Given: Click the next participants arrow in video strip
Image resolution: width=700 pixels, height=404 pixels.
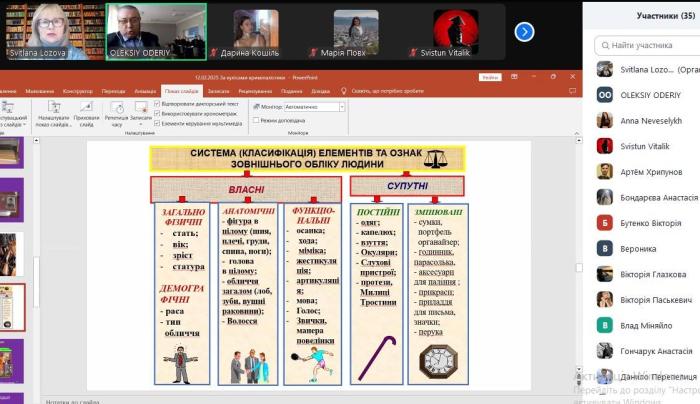Looking at the screenshot, I should (x=524, y=32).
